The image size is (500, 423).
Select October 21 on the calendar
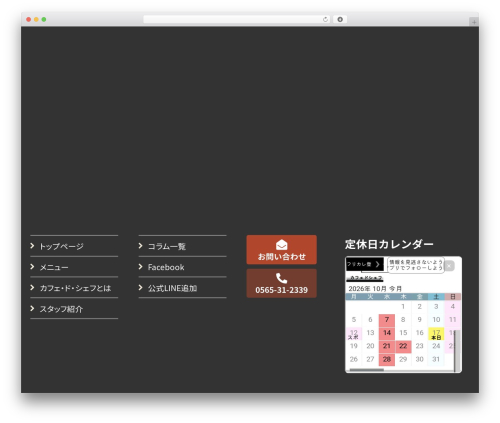pos(387,346)
